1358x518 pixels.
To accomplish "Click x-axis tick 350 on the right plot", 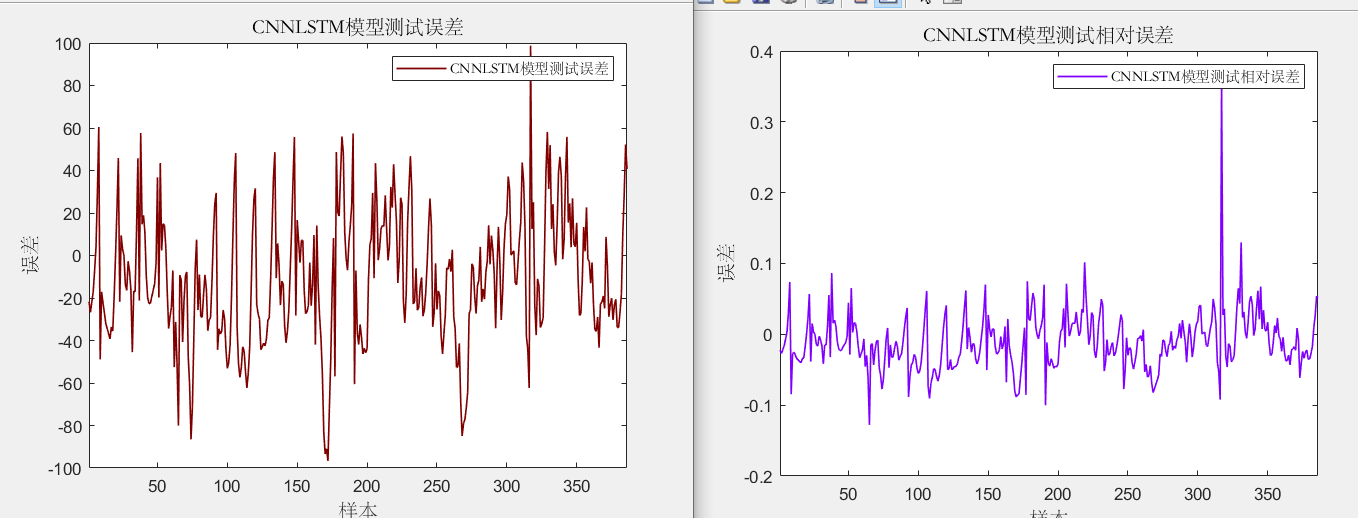I will pyautogui.click(x=1267, y=494).
